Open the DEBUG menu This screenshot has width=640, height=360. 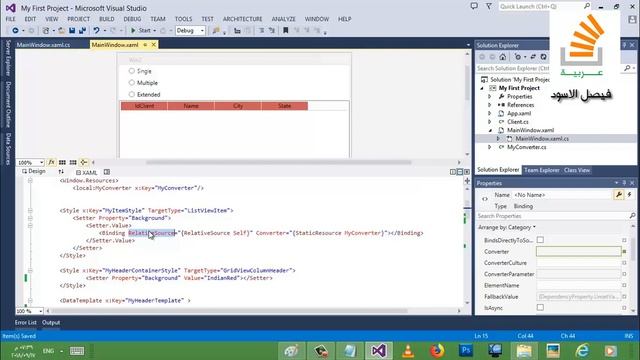point(132,19)
